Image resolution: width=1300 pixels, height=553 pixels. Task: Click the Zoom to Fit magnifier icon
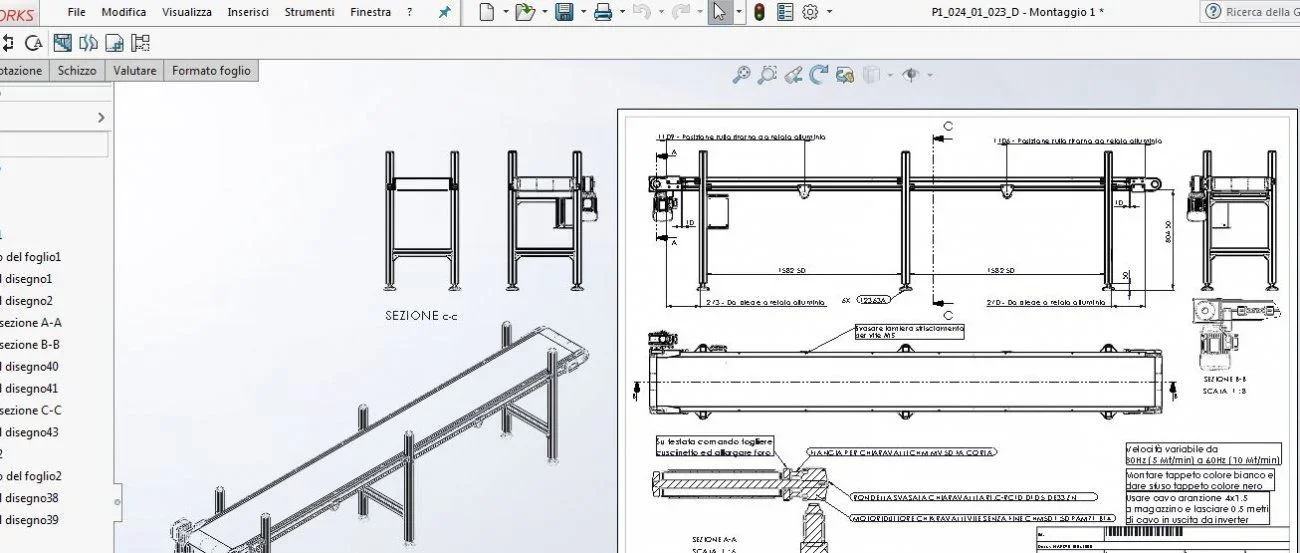741,74
